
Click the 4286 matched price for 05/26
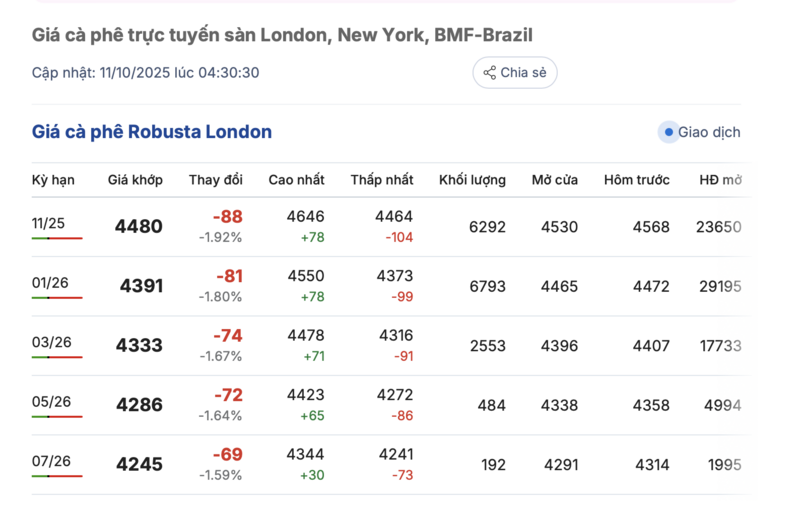(x=139, y=405)
